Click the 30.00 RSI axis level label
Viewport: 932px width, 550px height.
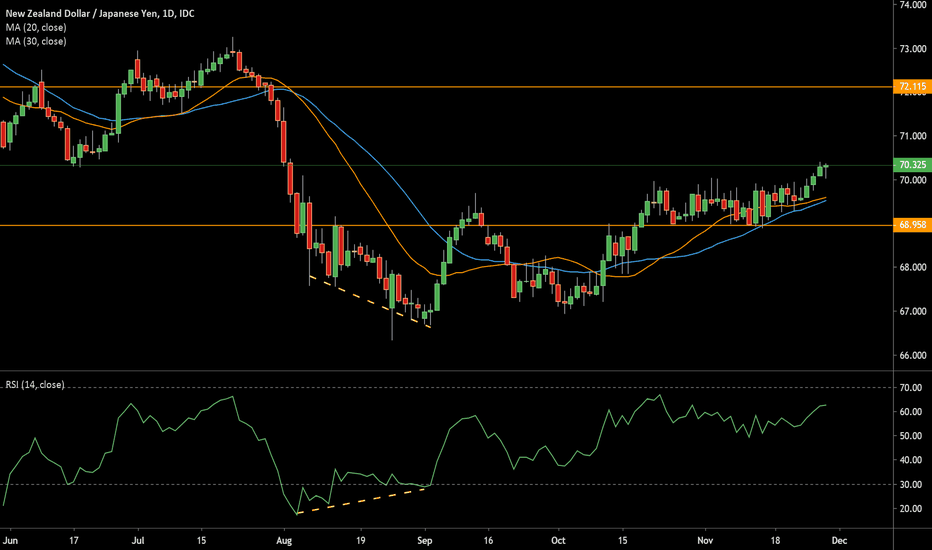(x=911, y=485)
